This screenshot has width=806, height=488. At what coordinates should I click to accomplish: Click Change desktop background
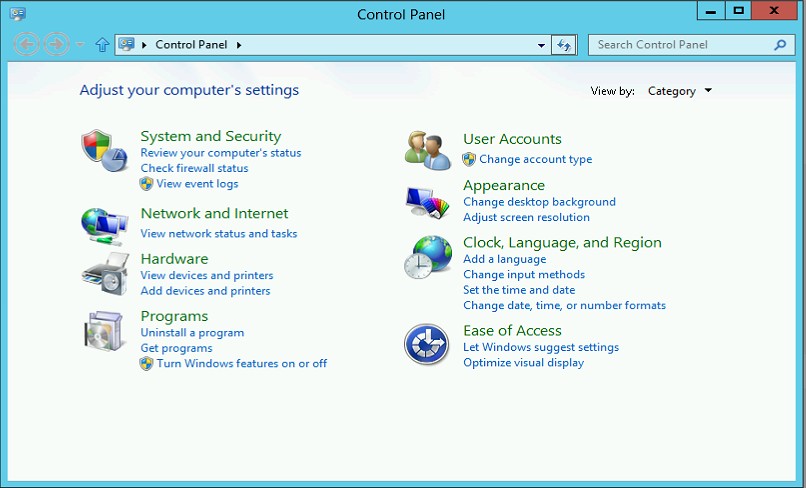(x=539, y=202)
